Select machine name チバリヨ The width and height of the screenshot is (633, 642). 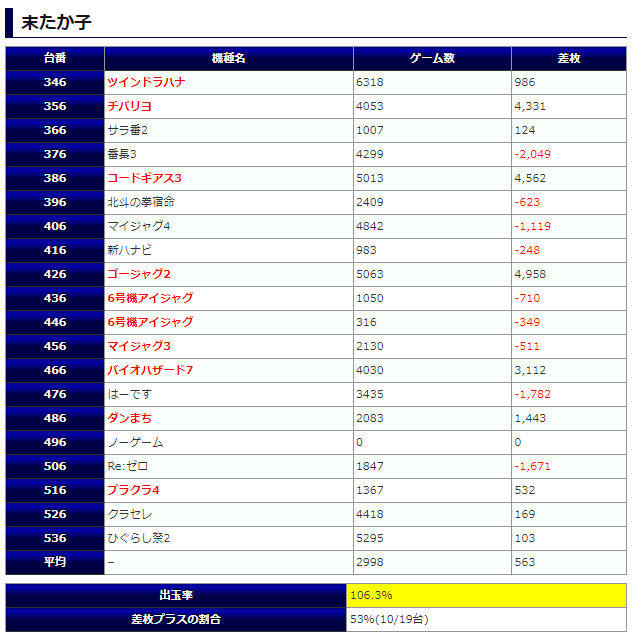coord(129,106)
